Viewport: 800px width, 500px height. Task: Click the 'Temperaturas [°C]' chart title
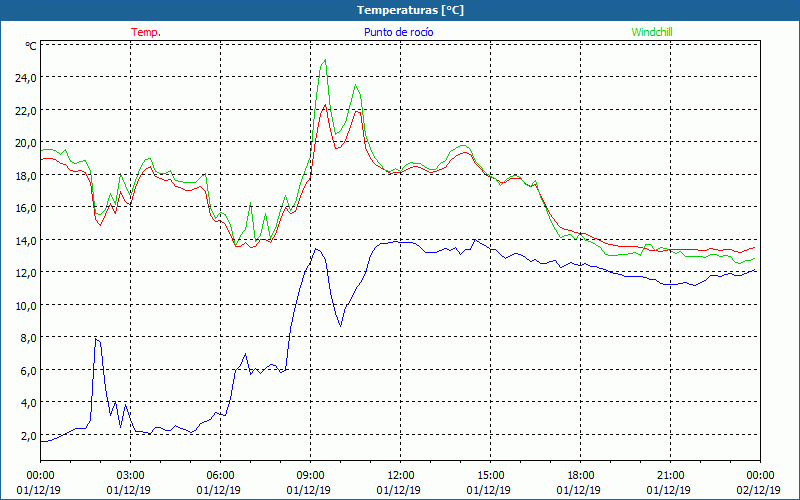pos(410,10)
